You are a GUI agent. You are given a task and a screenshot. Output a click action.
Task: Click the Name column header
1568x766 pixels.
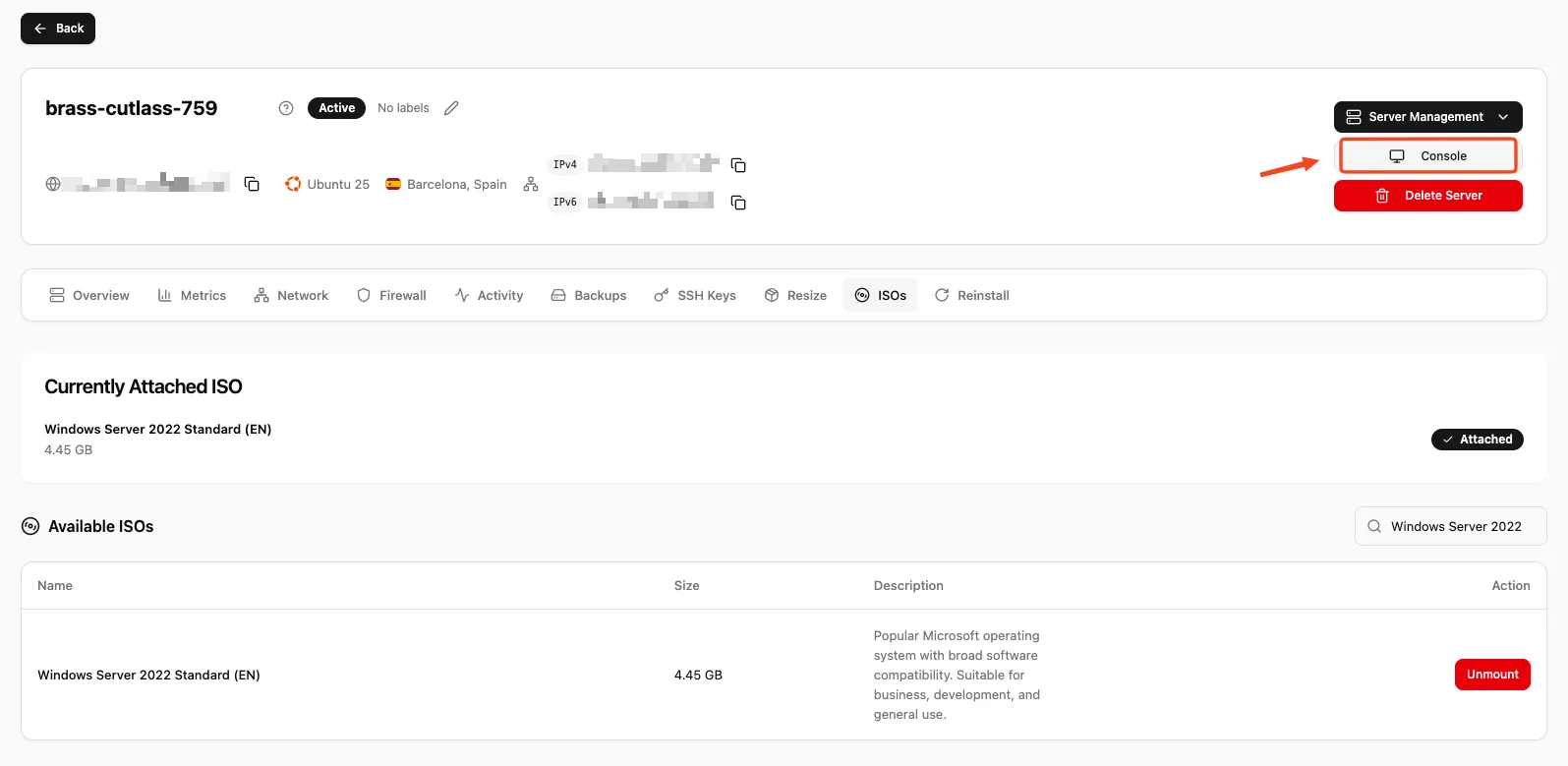click(x=55, y=585)
